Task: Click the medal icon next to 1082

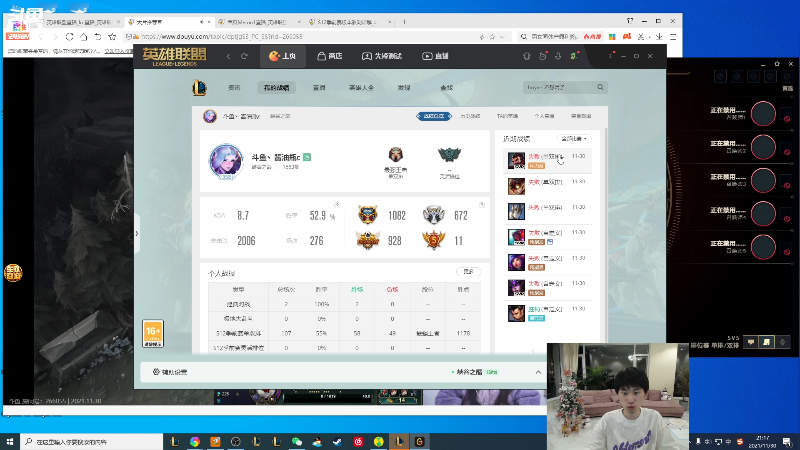Action: (367, 215)
